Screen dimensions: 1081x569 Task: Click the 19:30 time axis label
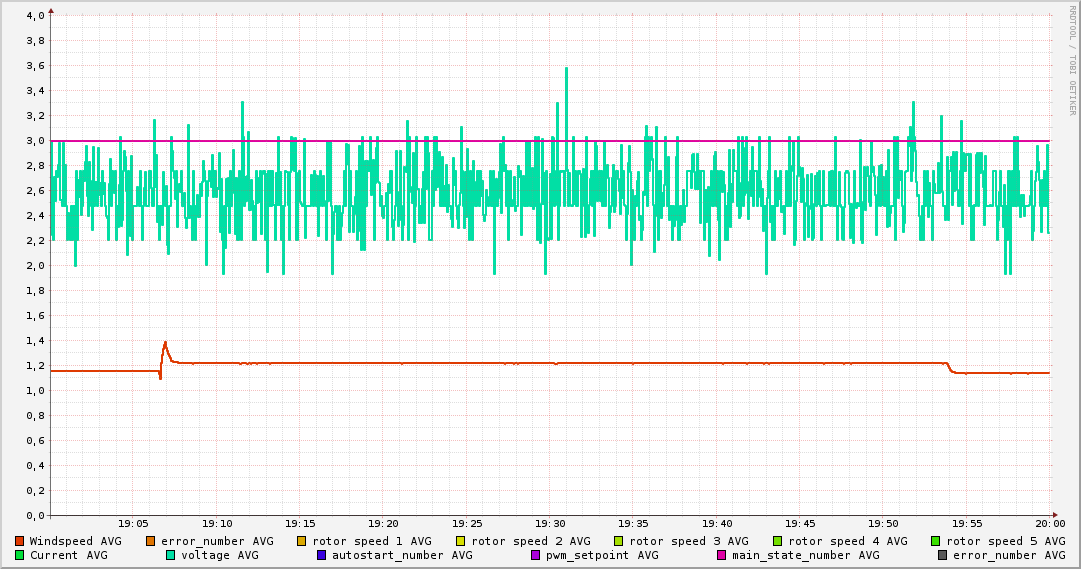(x=550, y=523)
